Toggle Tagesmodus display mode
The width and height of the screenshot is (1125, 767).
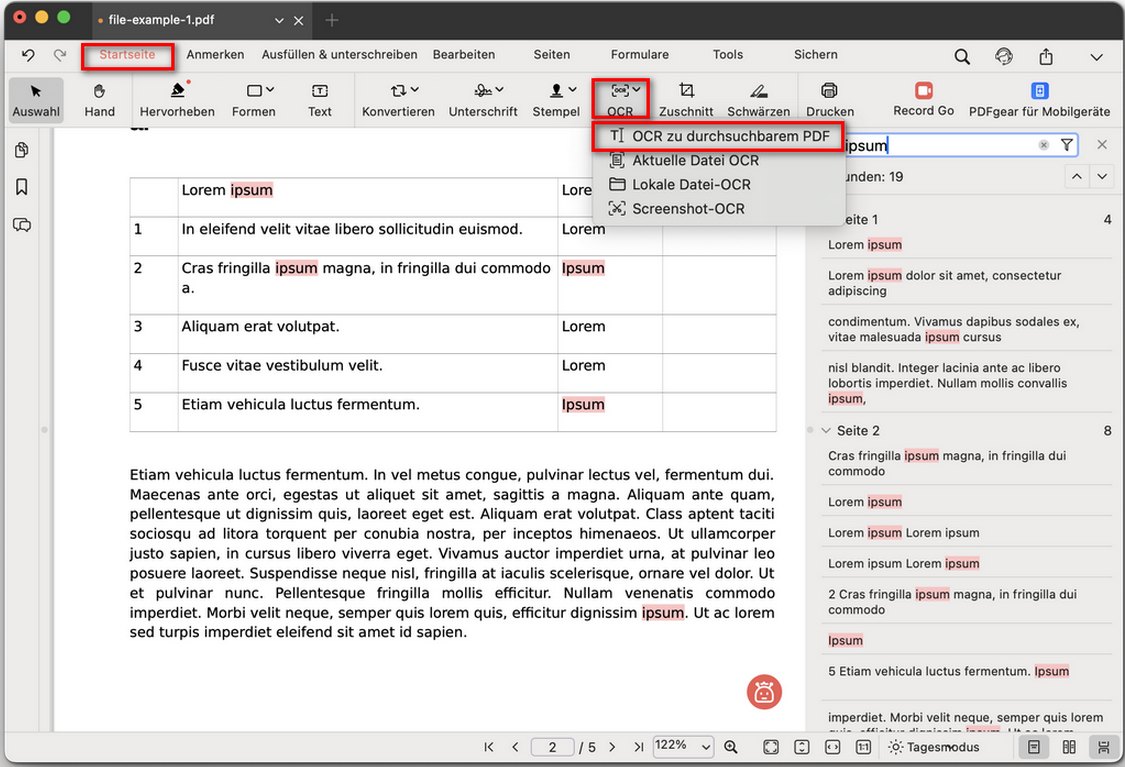932,746
